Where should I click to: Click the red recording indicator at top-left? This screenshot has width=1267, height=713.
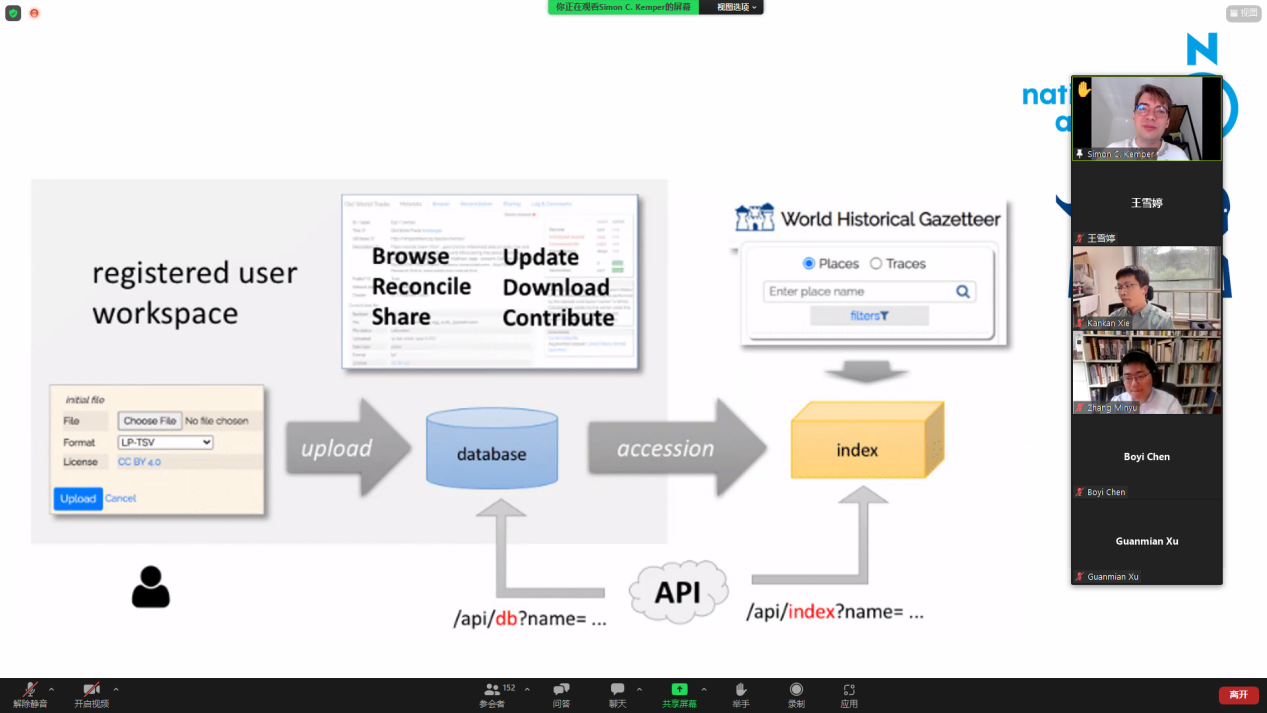click(34, 13)
